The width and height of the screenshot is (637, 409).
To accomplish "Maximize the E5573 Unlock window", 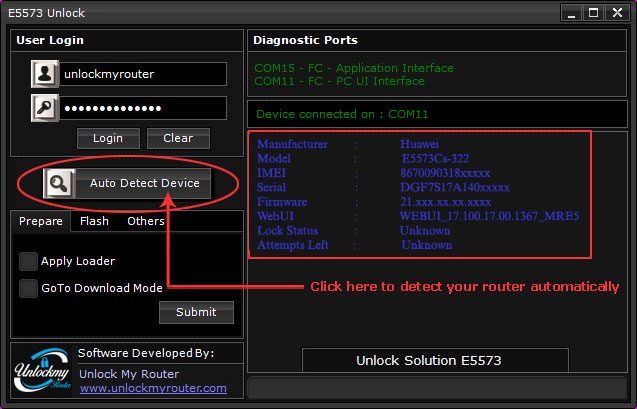I will (x=593, y=13).
